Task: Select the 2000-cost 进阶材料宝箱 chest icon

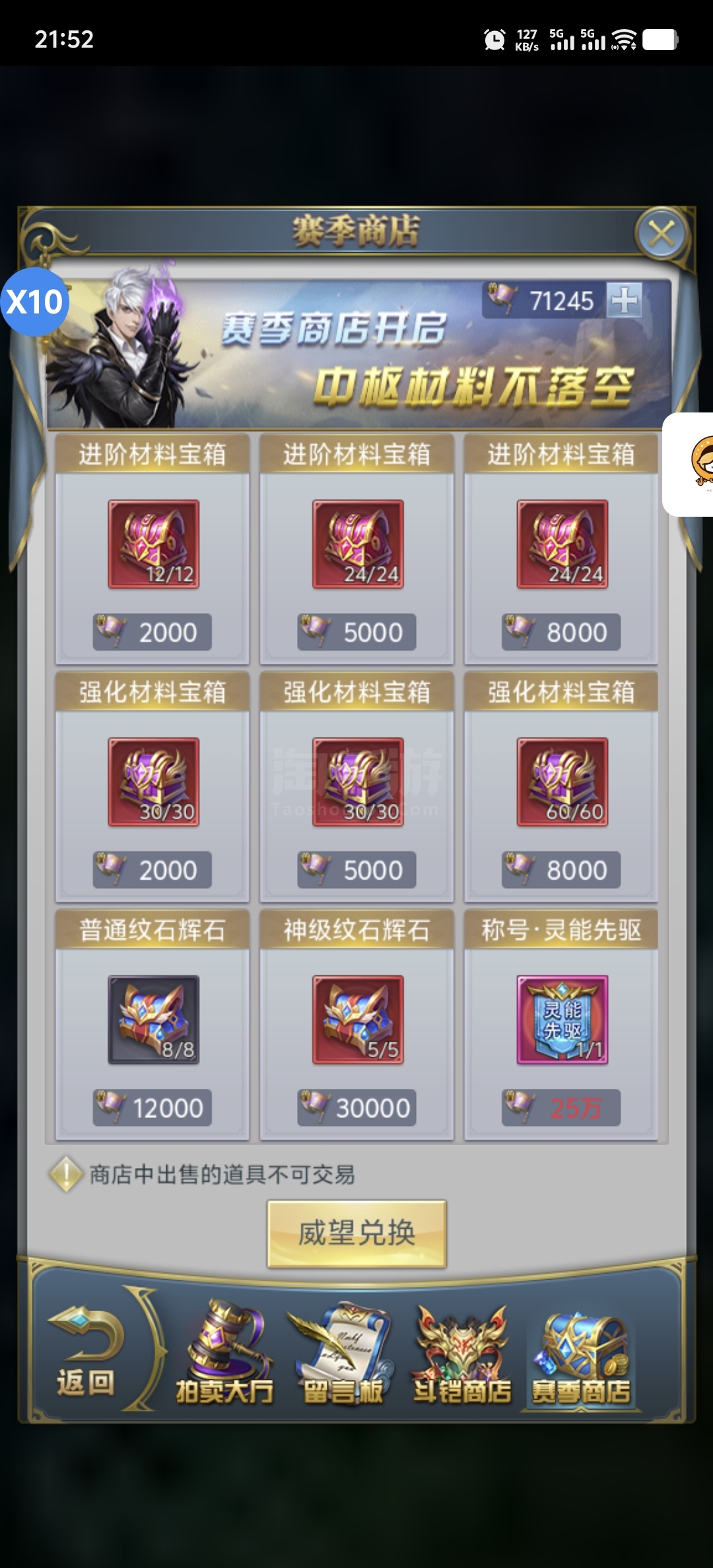Action: (x=153, y=544)
